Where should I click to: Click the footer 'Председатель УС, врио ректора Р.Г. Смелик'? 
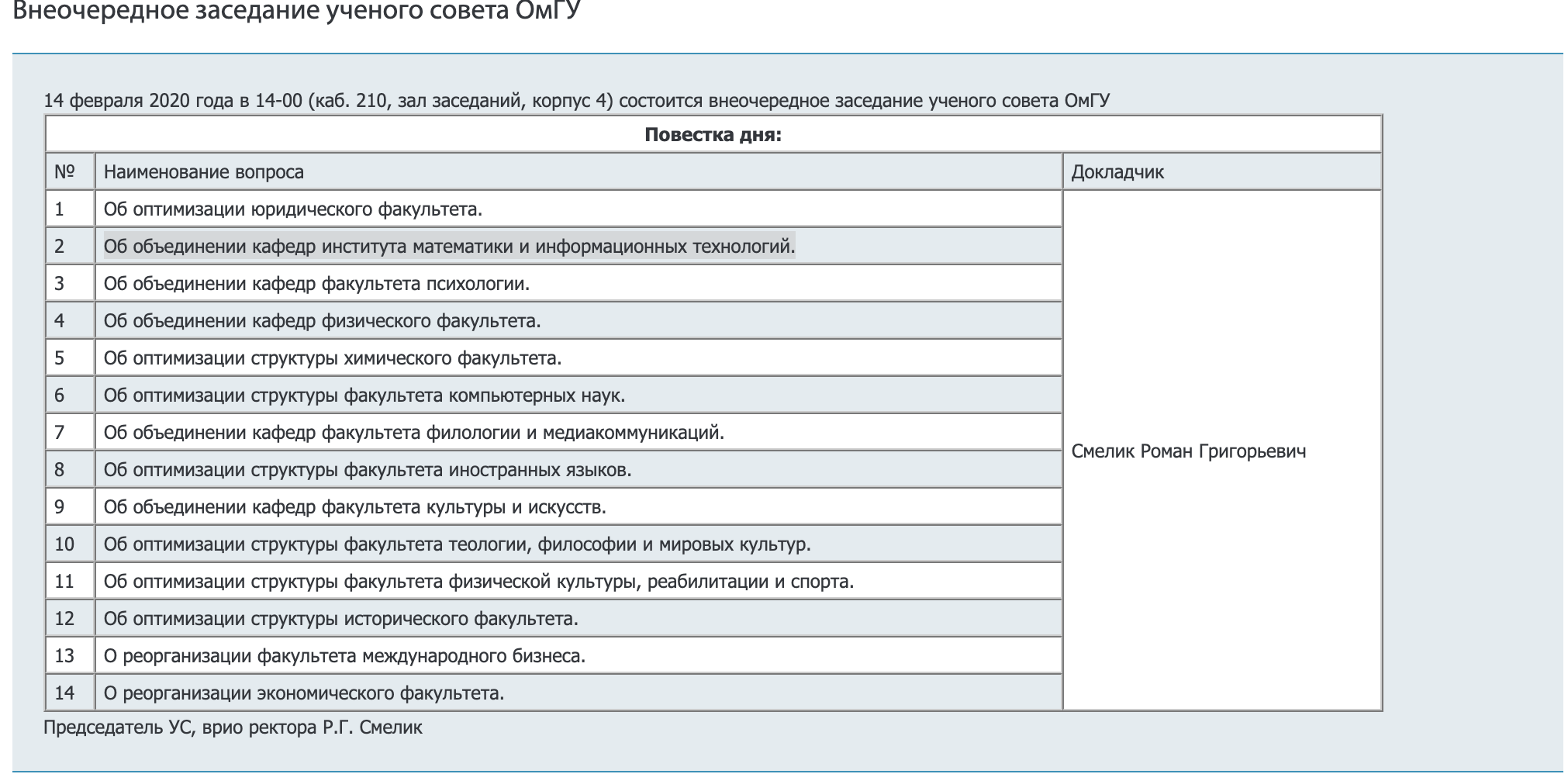pos(233,727)
